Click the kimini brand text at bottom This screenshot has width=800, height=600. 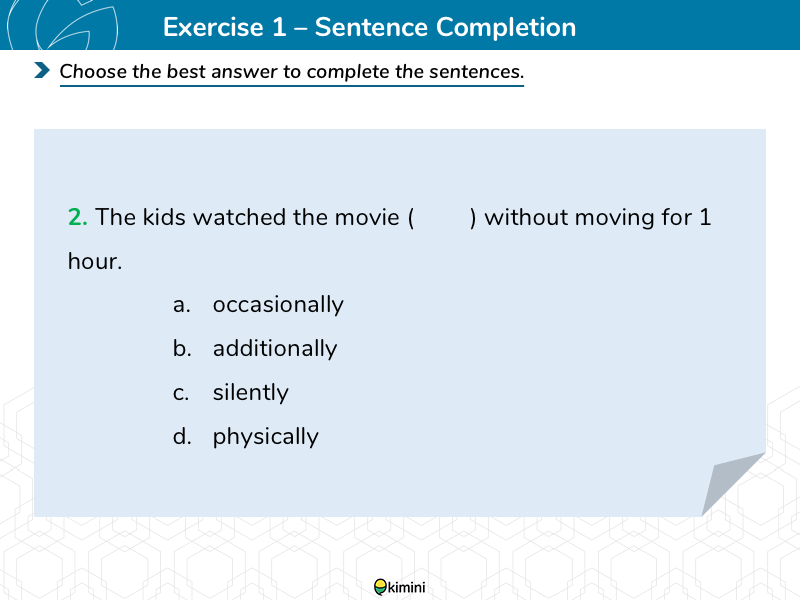tap(407, 587)
